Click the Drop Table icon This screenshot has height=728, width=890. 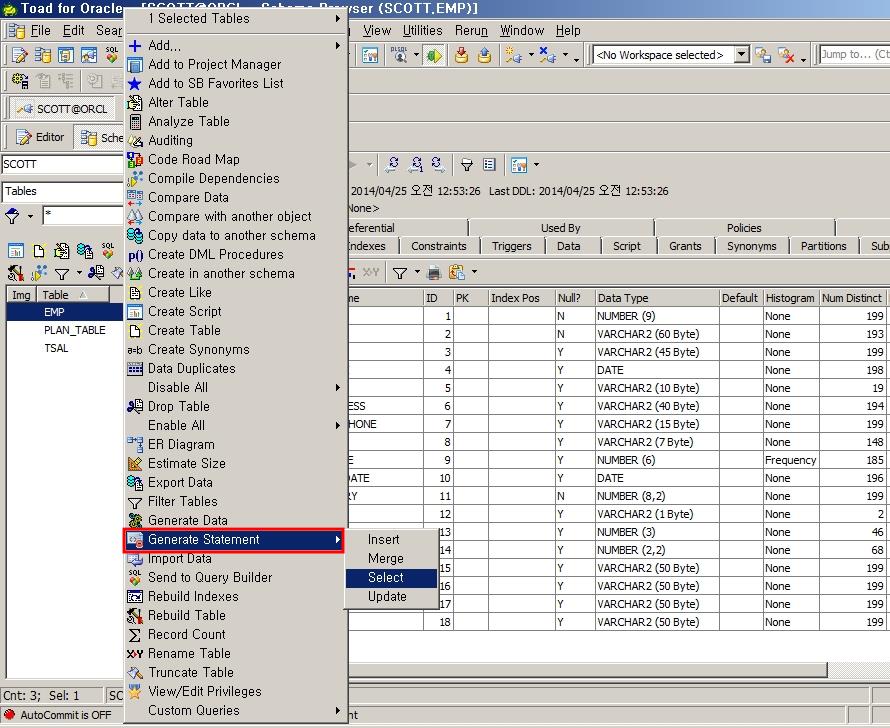136,406
